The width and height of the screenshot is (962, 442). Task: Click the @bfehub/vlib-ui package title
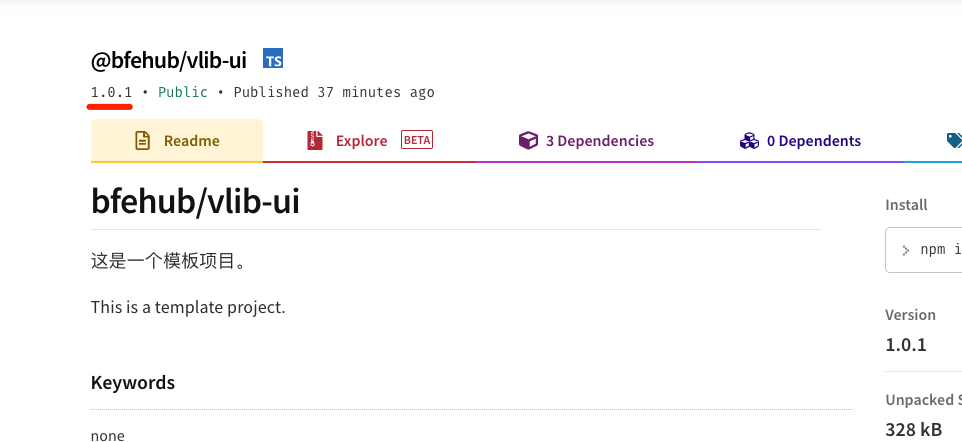169,60
